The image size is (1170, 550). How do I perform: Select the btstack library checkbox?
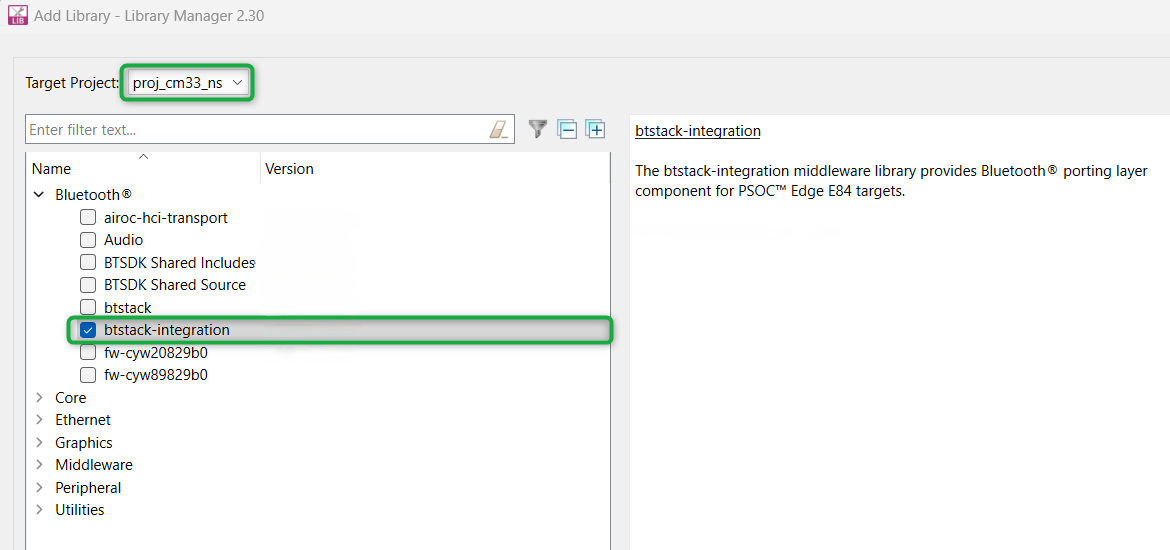(x=88, y=308)
